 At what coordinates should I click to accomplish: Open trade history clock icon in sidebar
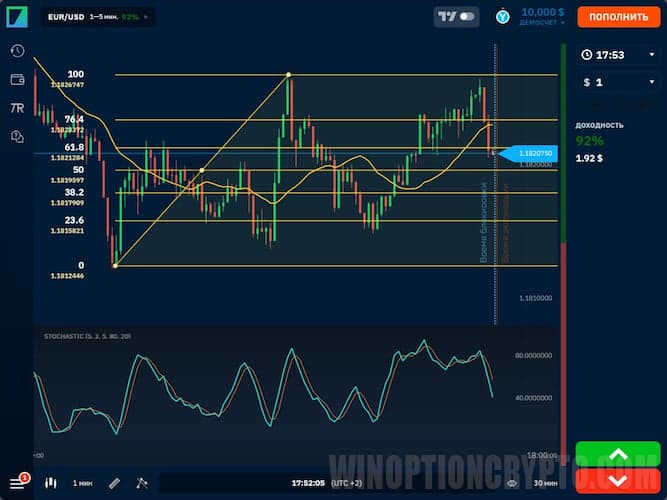[x=17, y=51]
